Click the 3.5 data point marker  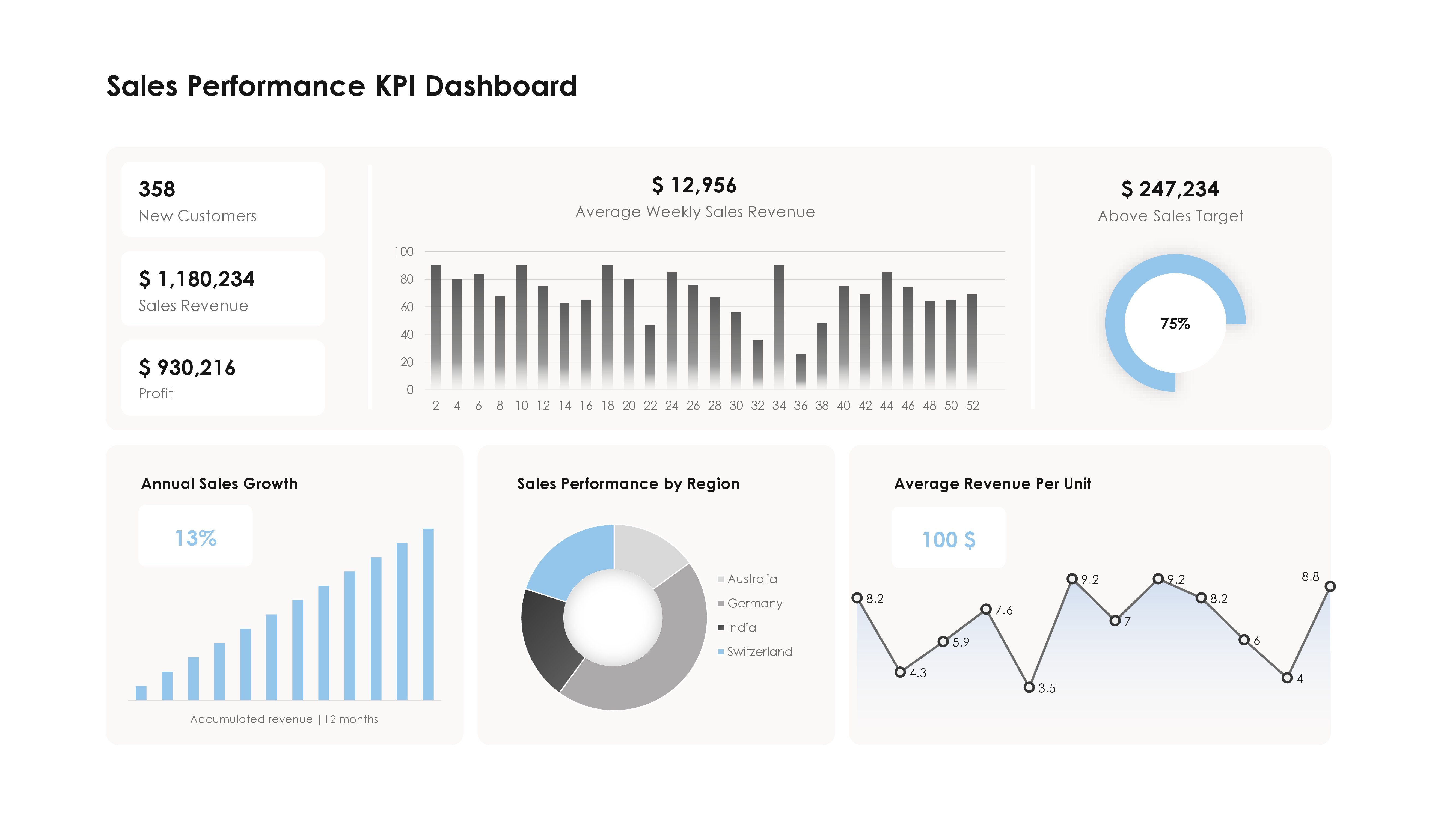[x=1029, y=687]
